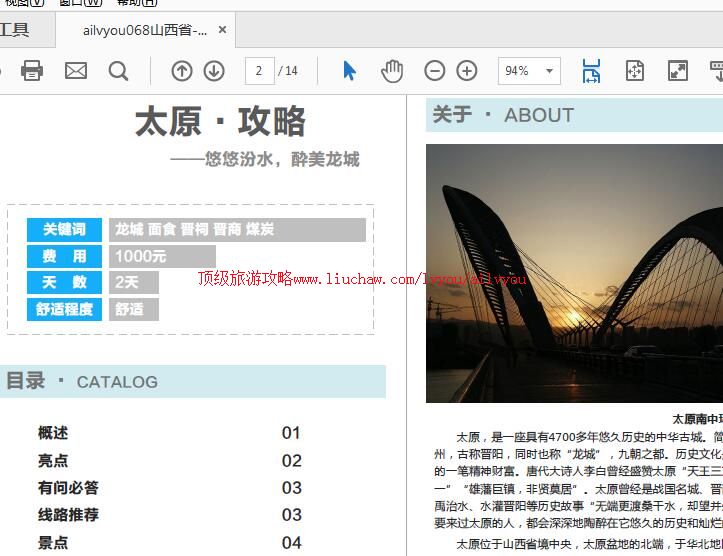Zoom out using the minus icon
Screen dimensions: 723x556
[x=434, y=71]
